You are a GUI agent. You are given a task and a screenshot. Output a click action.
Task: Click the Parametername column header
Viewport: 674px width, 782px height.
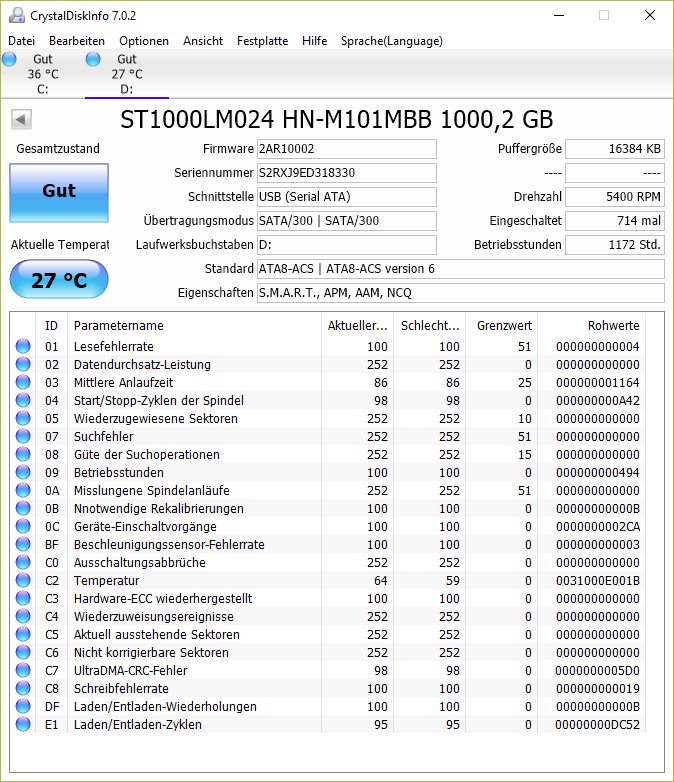click(195, 326)
